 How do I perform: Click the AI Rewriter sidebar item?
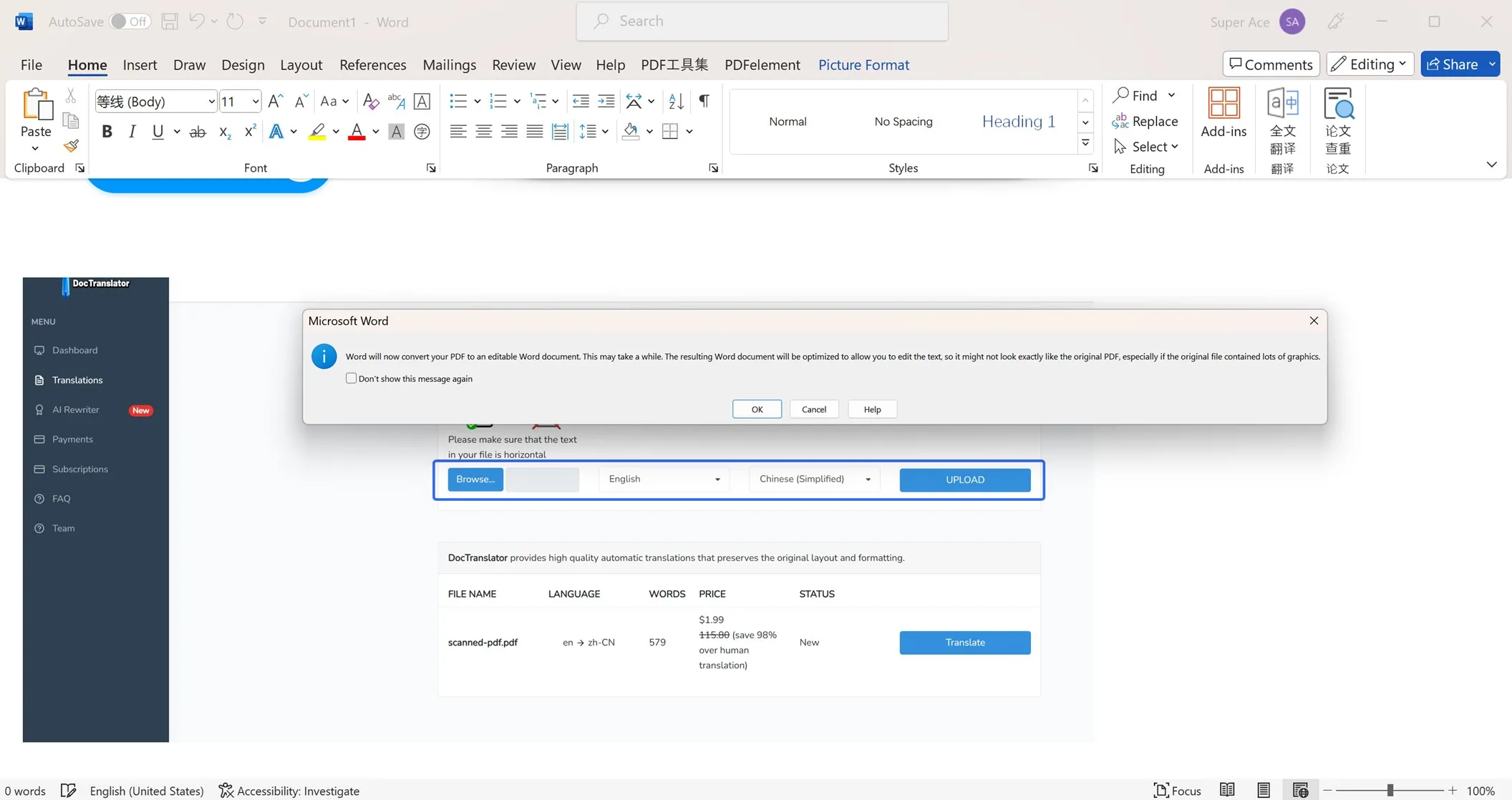(x=76, y=409)
